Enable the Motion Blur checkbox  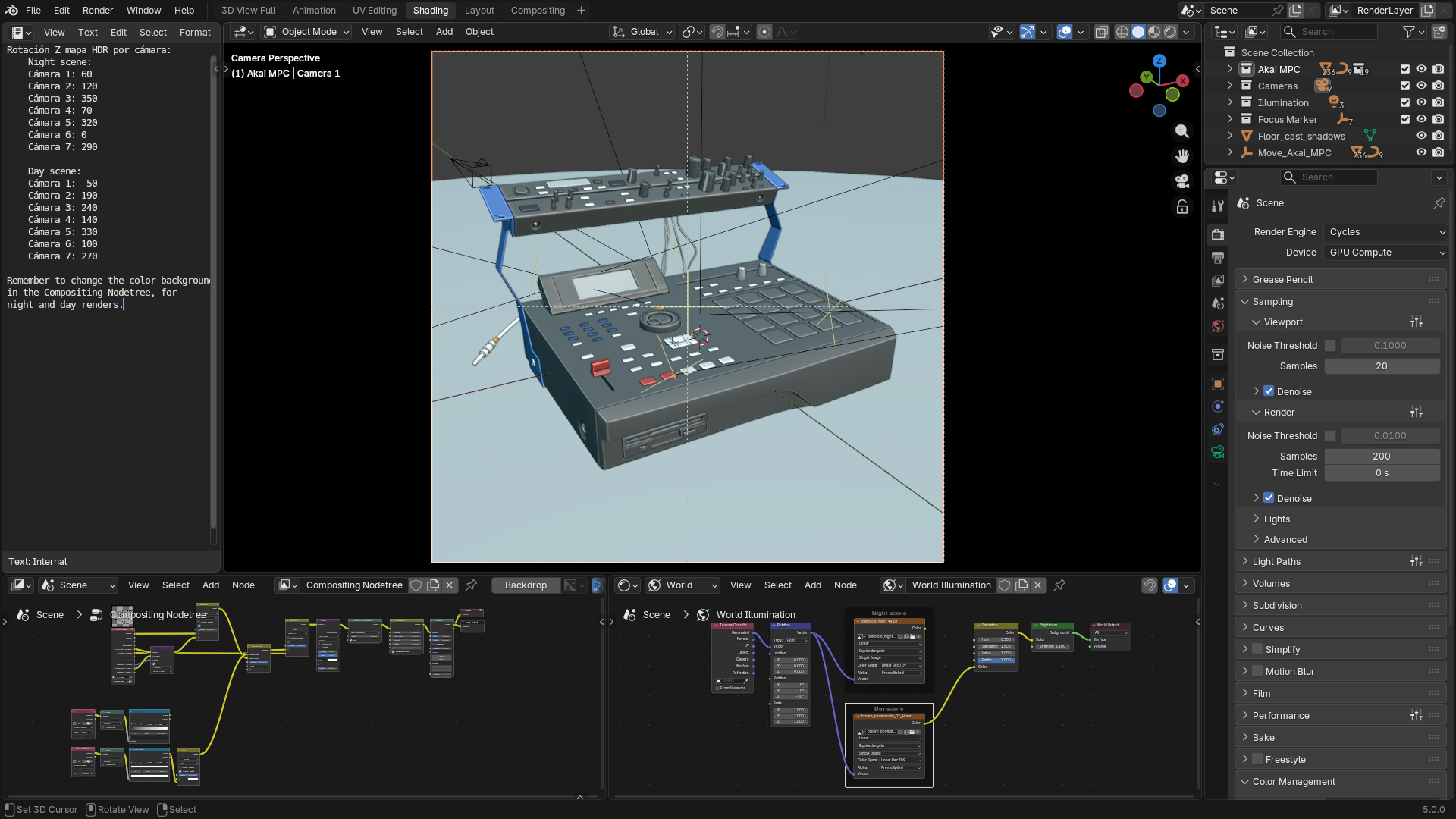(x=1257, y=671)
